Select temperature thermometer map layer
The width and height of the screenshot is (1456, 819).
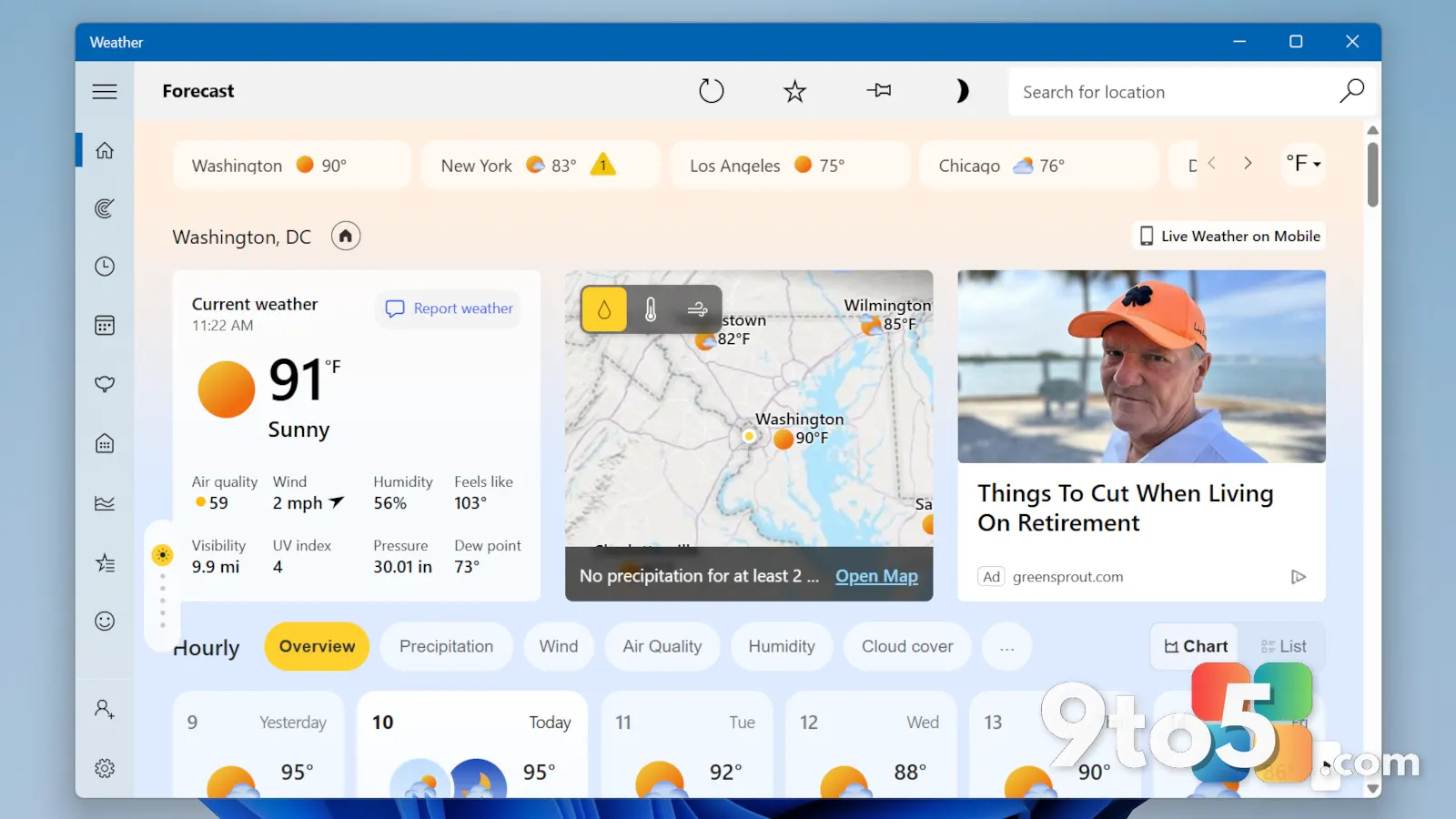point(651,309)
